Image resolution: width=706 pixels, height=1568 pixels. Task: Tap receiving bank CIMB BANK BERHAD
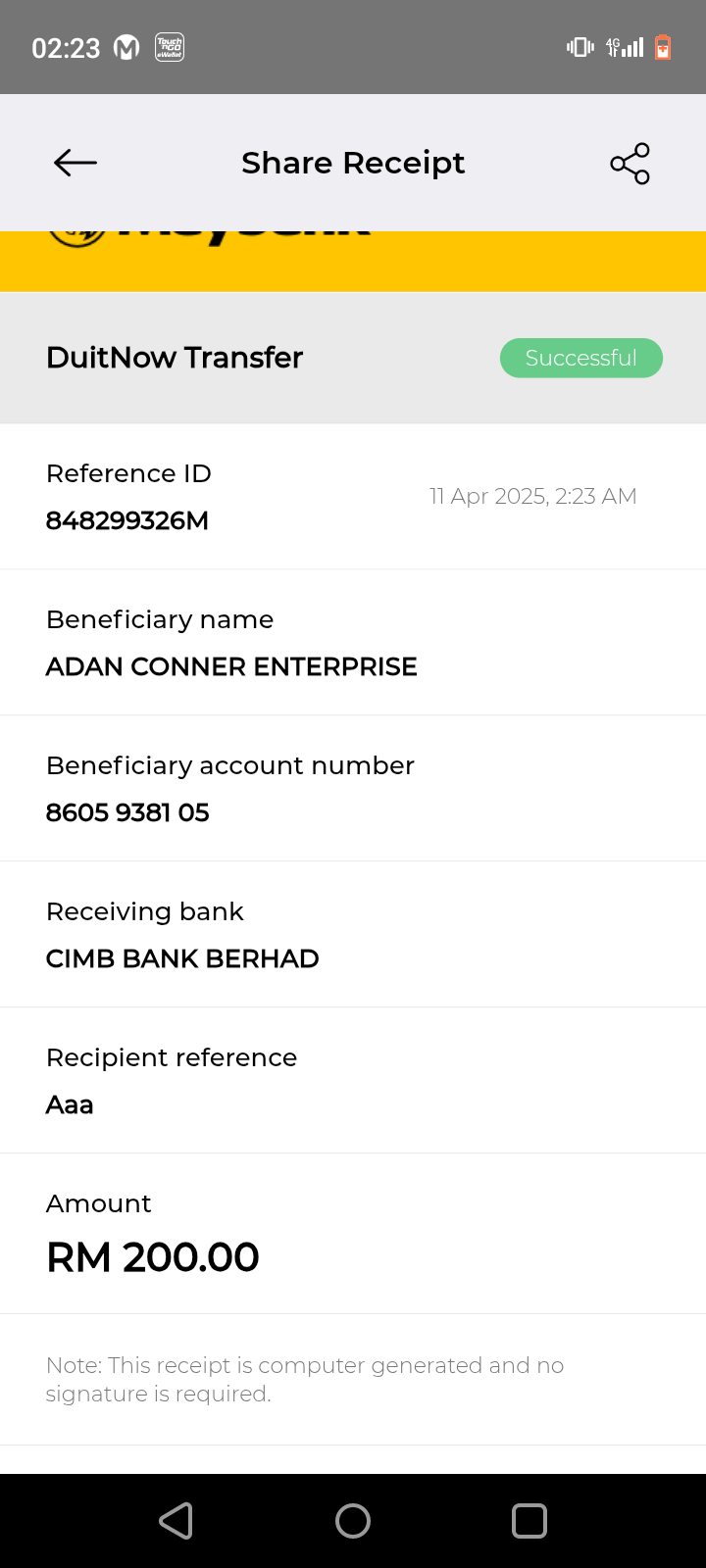[182, 958]
